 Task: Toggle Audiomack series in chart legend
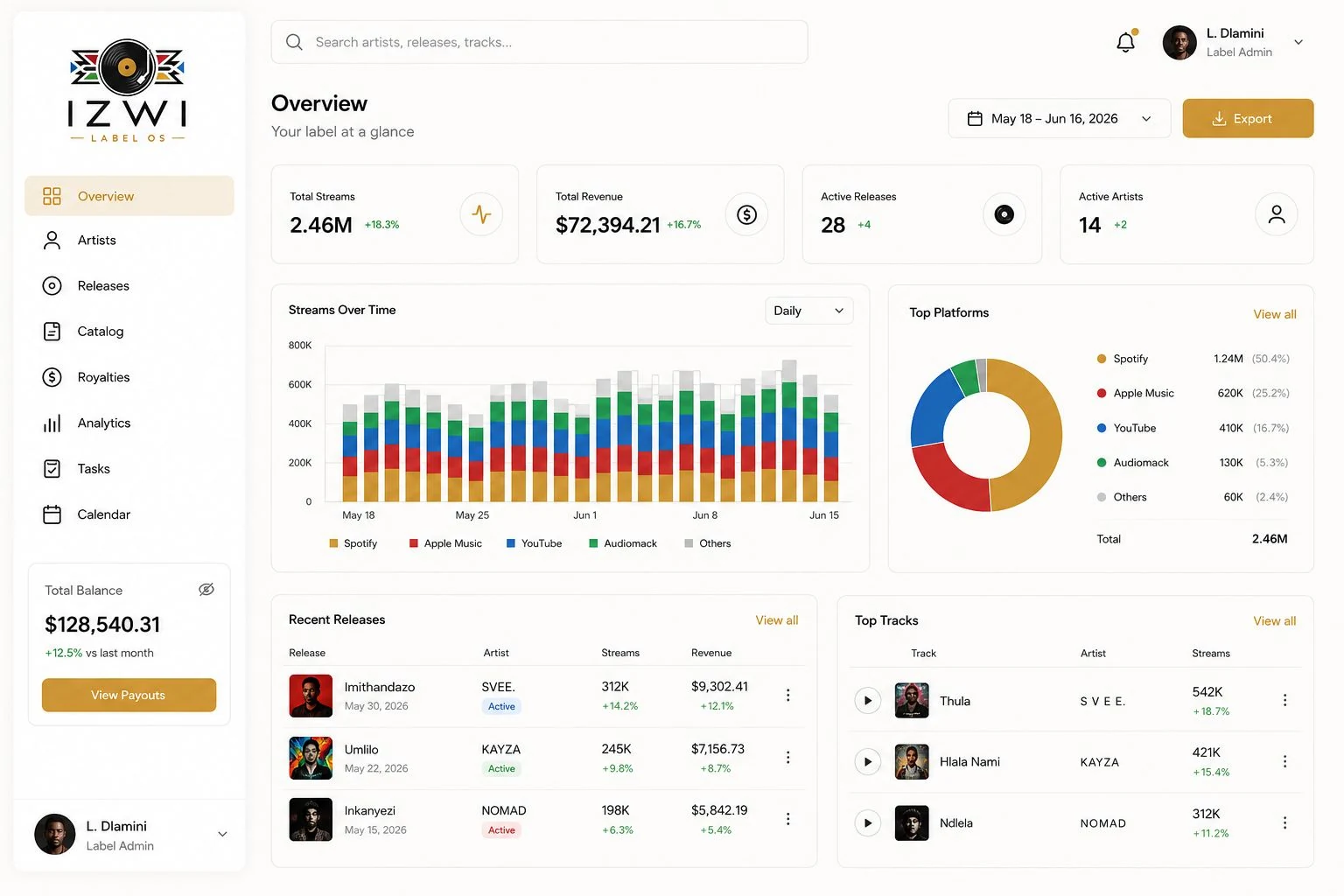pyautogui.click(x=623, y=543)
